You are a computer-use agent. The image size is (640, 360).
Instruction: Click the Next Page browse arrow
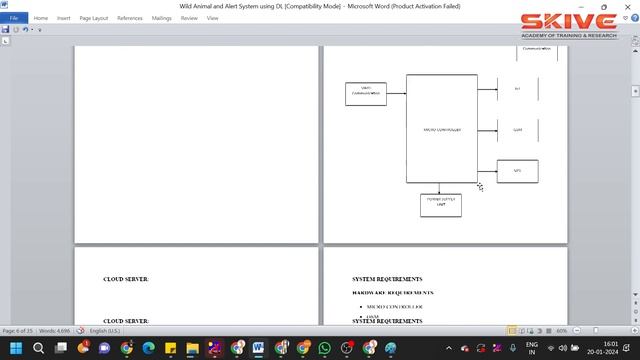click(635, 320)
